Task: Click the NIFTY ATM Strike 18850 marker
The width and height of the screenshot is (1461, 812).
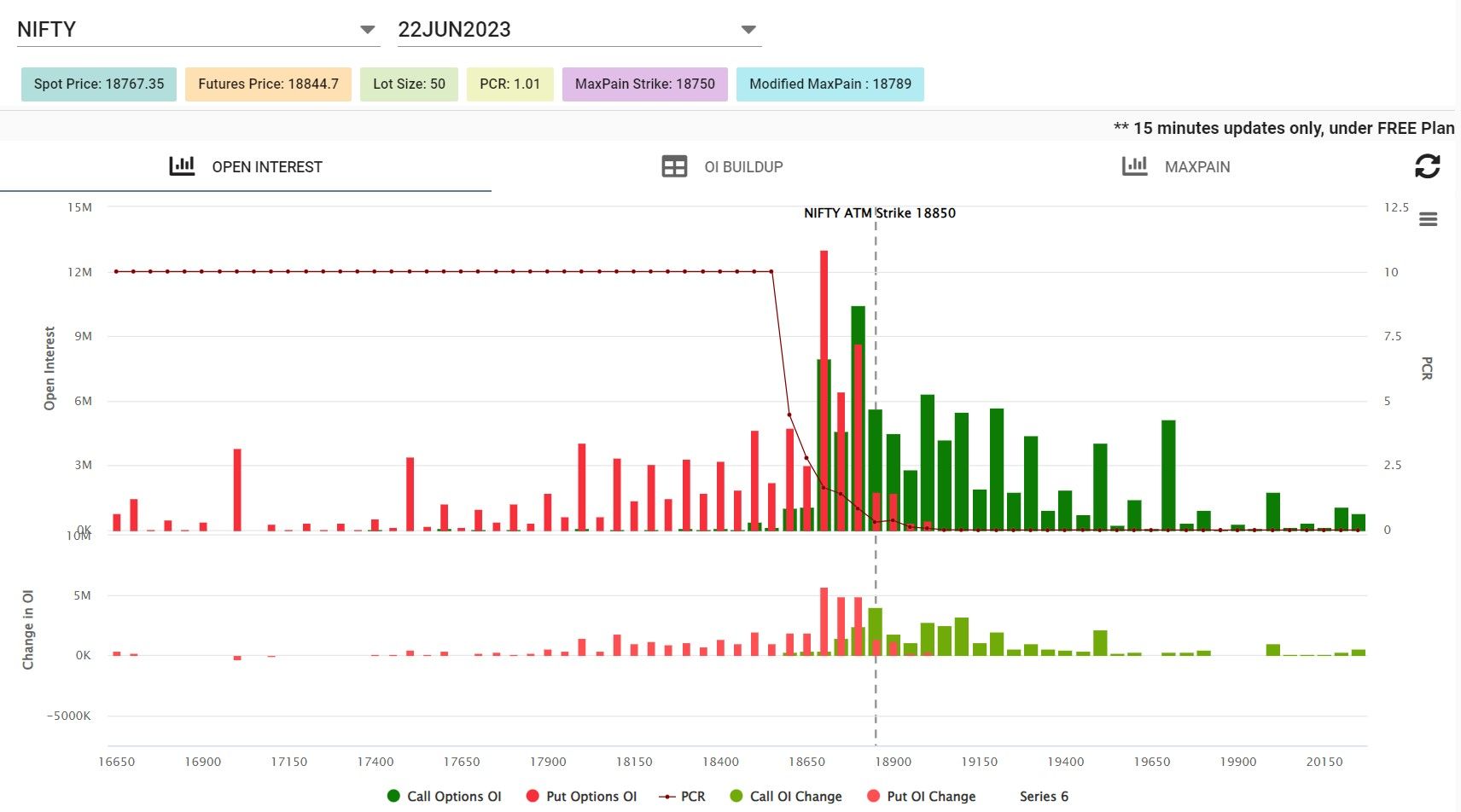Action: 880,213
